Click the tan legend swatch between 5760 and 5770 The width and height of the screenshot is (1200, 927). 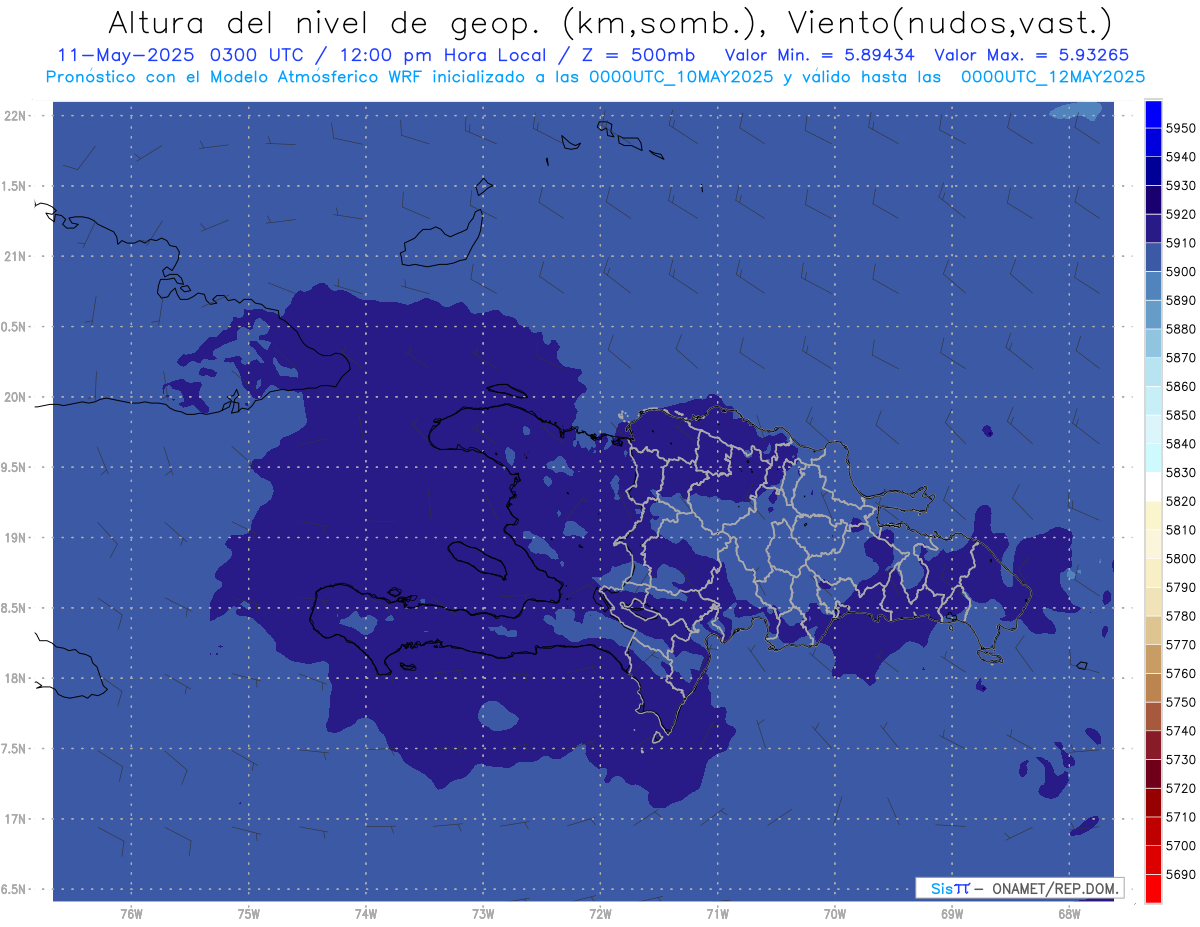(x=1153, y=659)
